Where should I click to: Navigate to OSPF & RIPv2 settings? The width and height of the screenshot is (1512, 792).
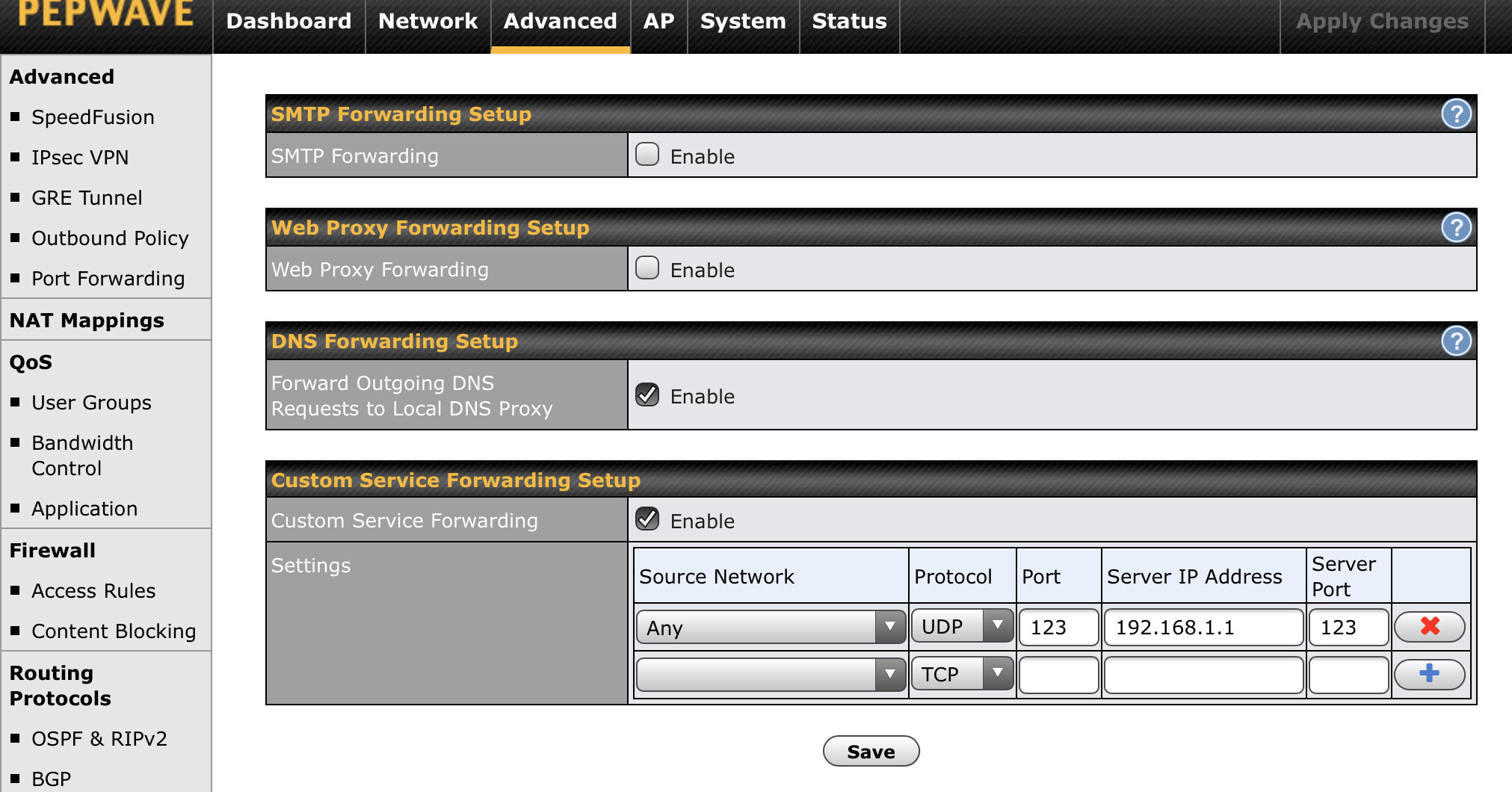98,738
